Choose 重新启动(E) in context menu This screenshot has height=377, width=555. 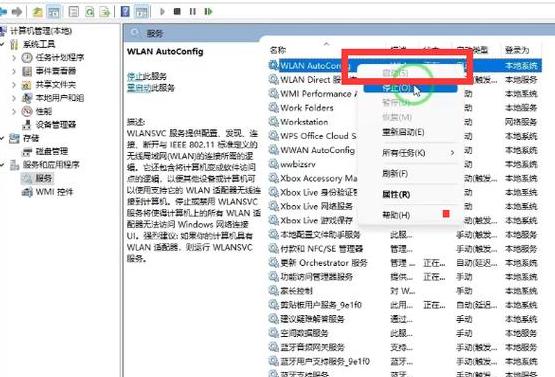coord(403,132)
